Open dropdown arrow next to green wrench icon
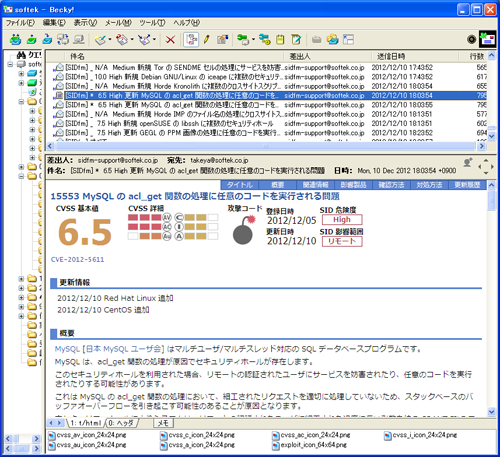The width and height of the screenshot is (500, 457). point(253,39)
